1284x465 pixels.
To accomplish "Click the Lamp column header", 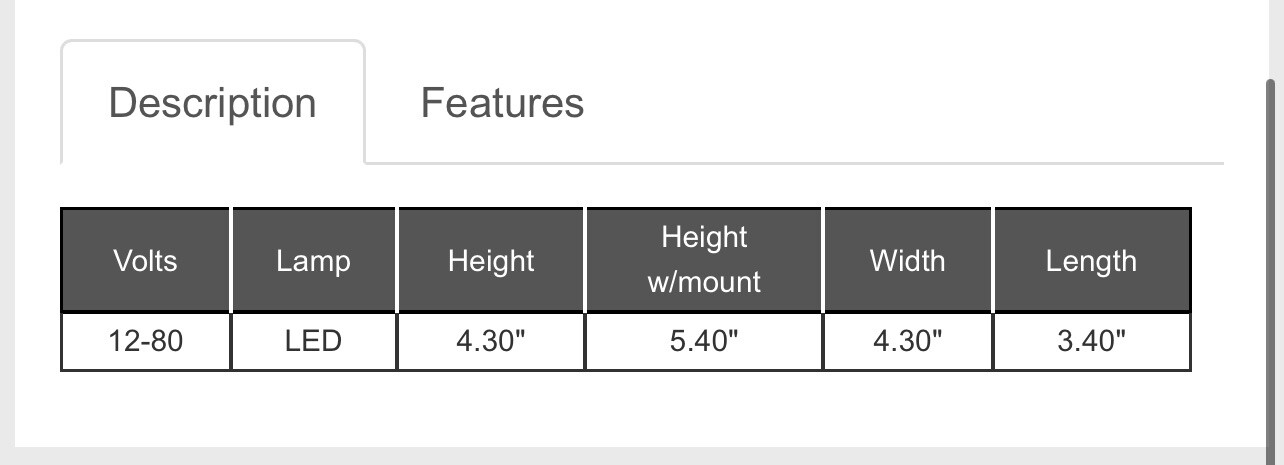I will 314,261.
